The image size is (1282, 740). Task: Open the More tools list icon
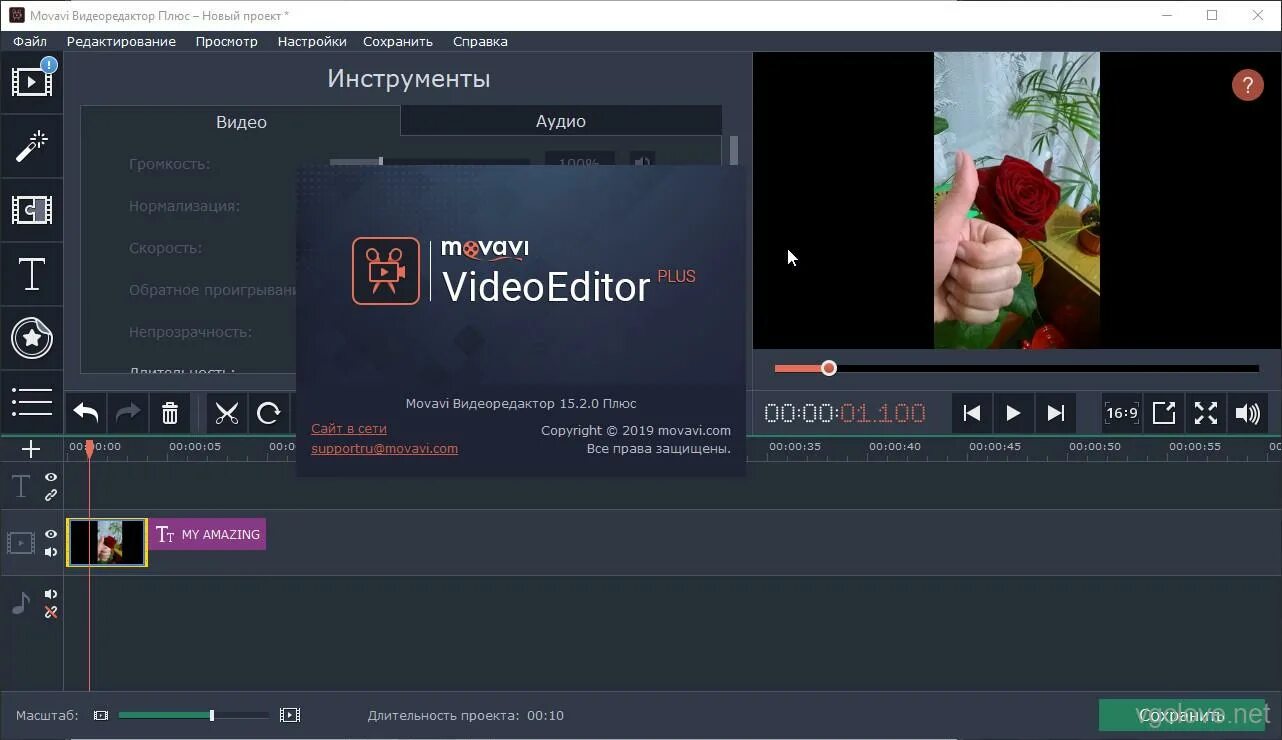32,401
